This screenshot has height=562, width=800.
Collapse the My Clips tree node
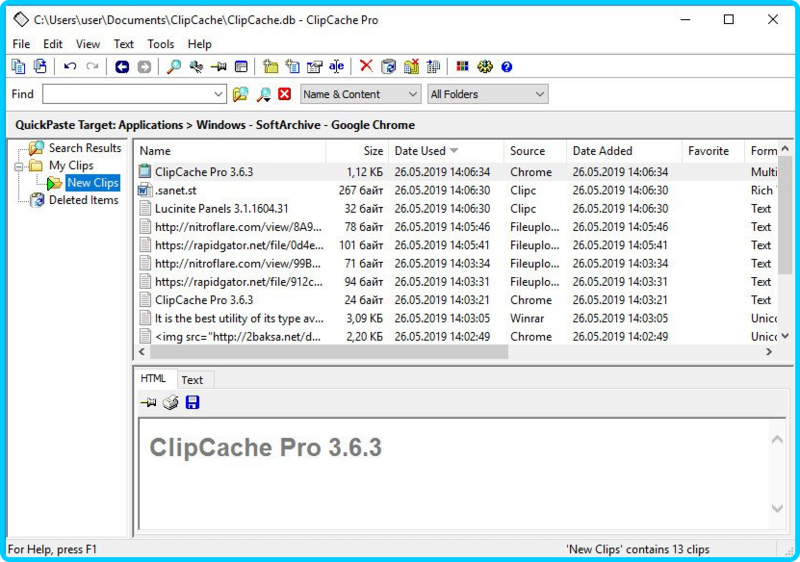19,167
